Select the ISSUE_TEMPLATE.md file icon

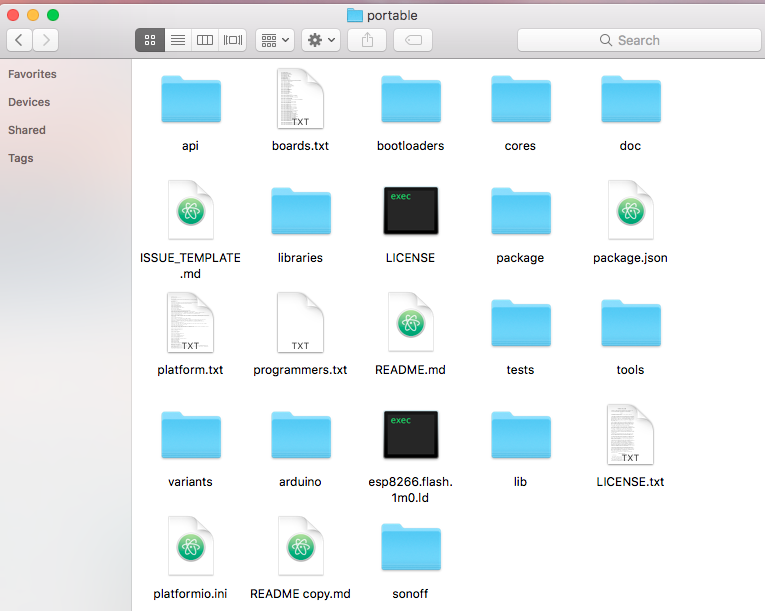coord(191,210)
